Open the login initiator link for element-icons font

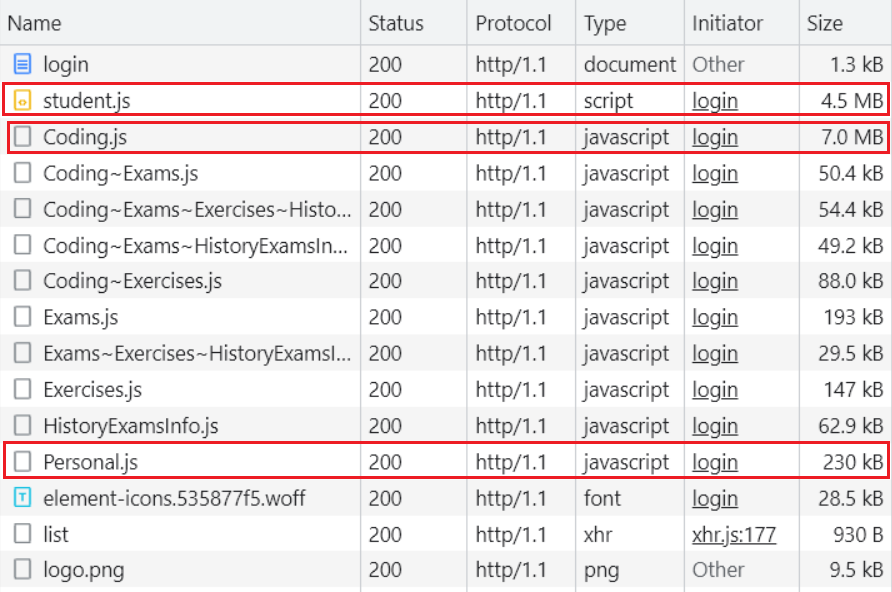715,498
